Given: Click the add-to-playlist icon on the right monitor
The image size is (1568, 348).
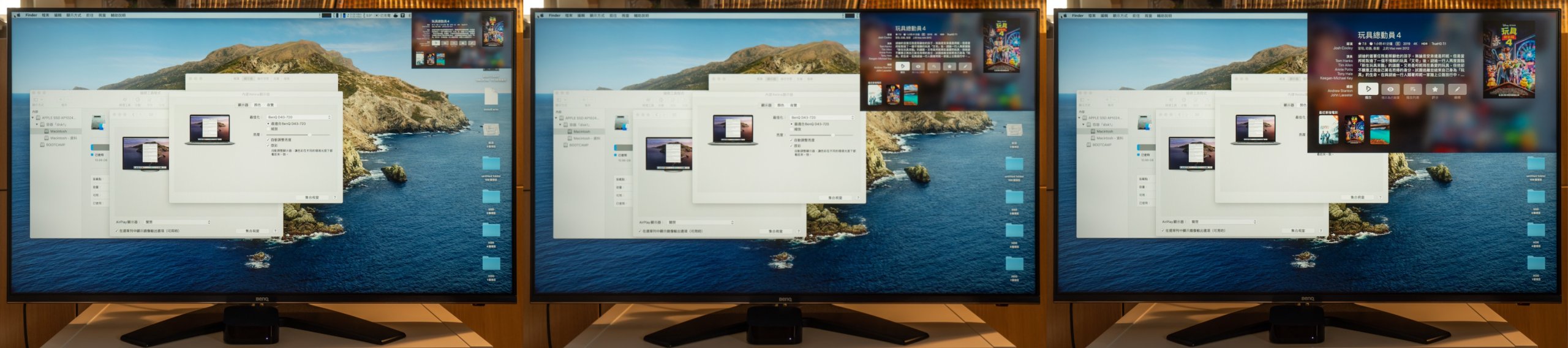Looking at the screenshot, I should point(1412,89).
